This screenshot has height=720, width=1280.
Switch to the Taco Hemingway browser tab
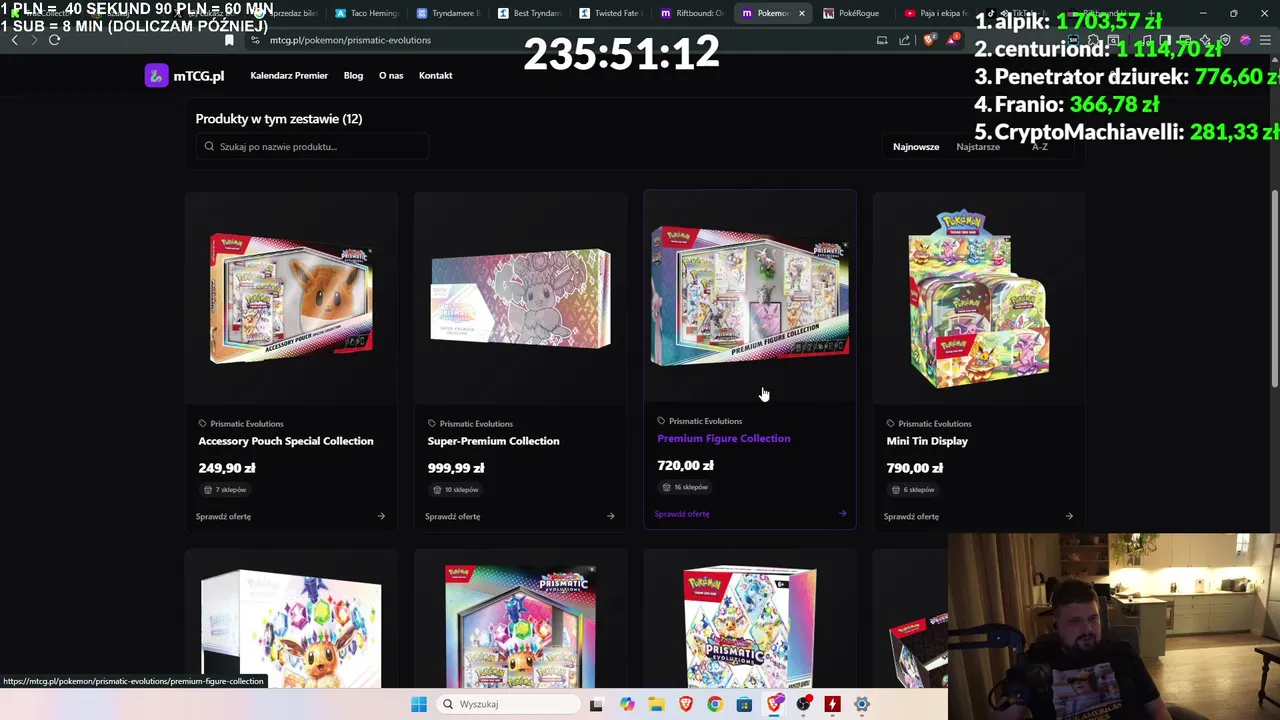coord(366,13)
